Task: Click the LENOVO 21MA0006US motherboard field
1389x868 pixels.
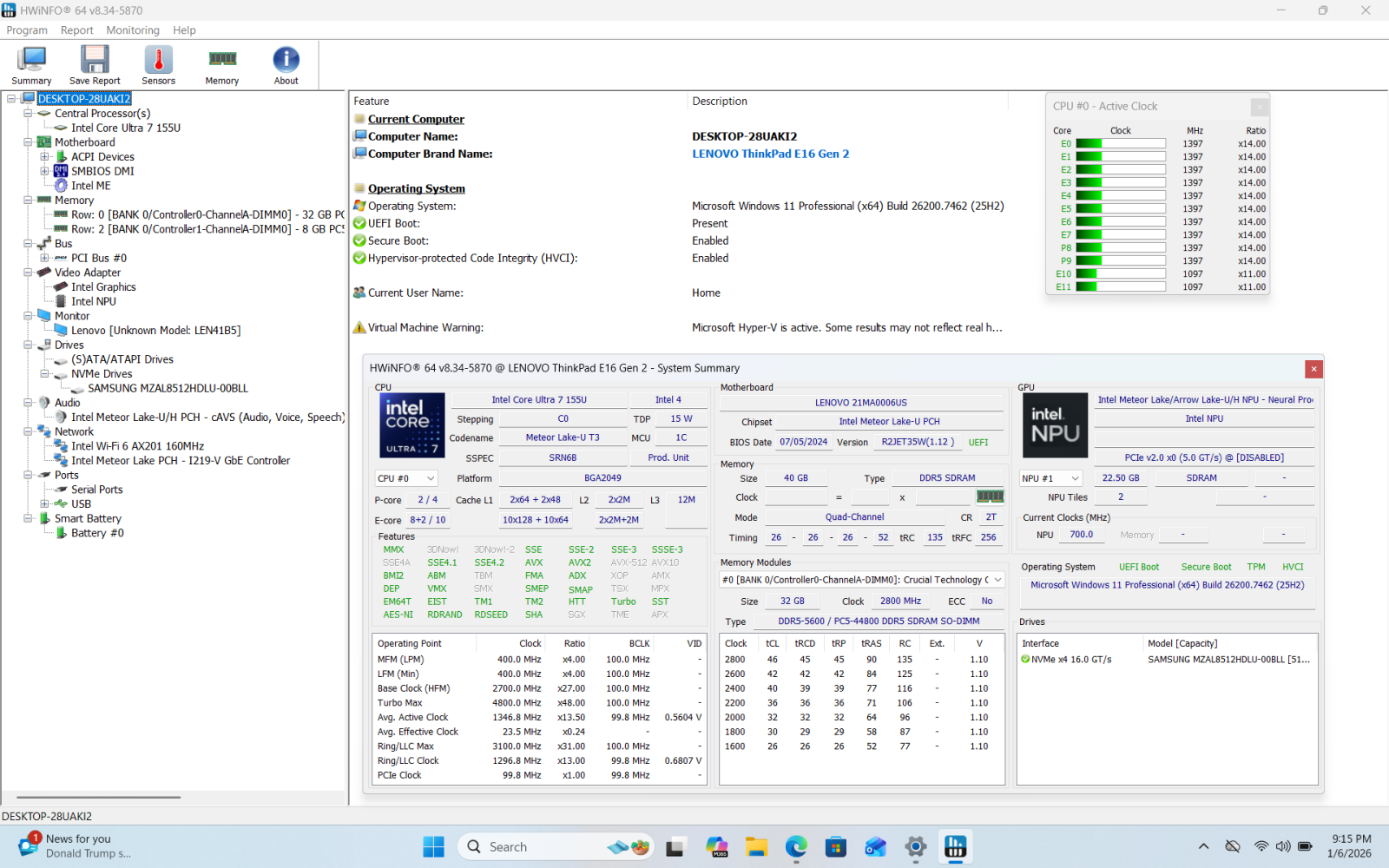Action: pyautogui.click(x=861, y=403)
